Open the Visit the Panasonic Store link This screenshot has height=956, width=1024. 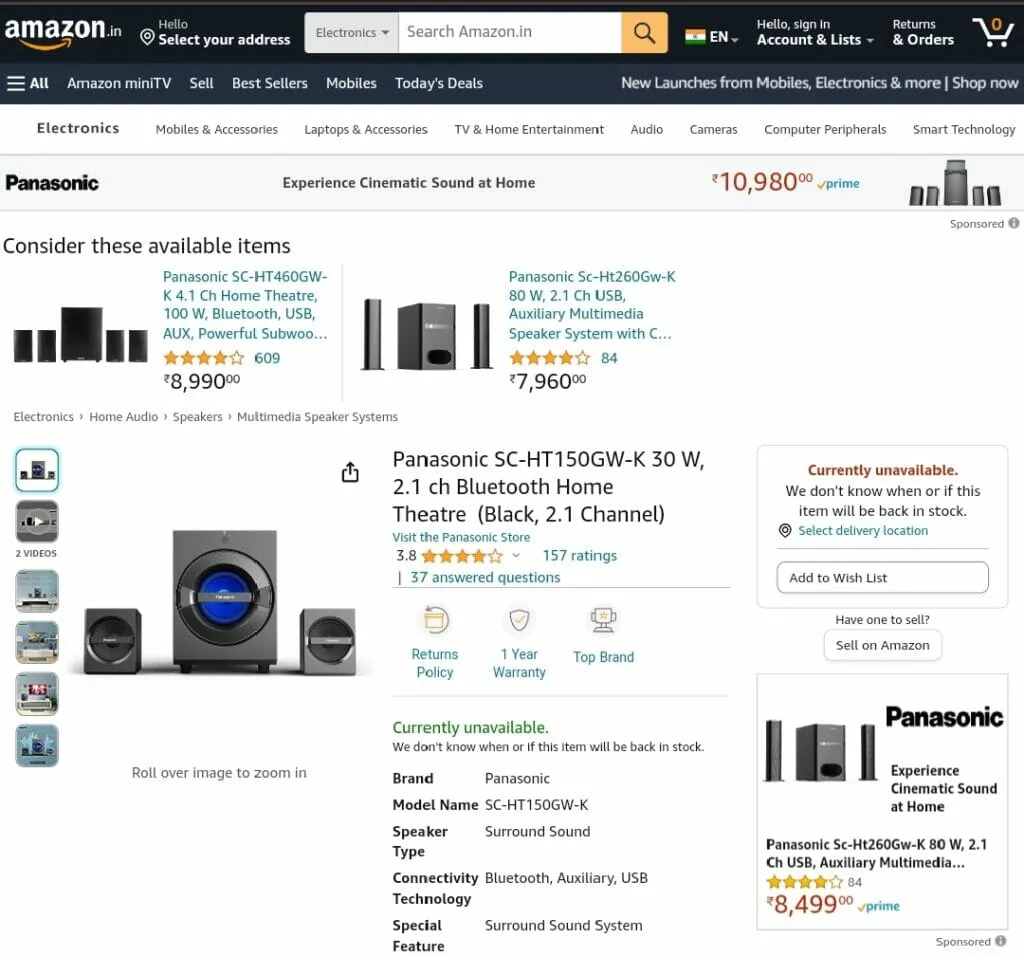click(461, 537)
